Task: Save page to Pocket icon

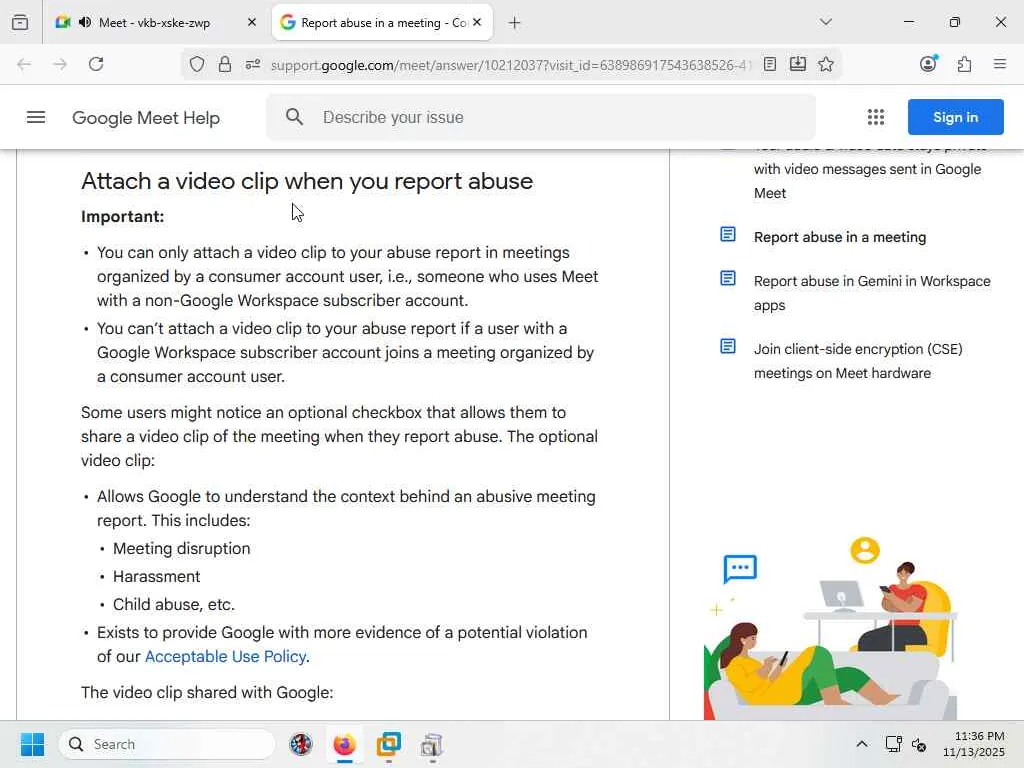Action: click(x=797, y=64)
